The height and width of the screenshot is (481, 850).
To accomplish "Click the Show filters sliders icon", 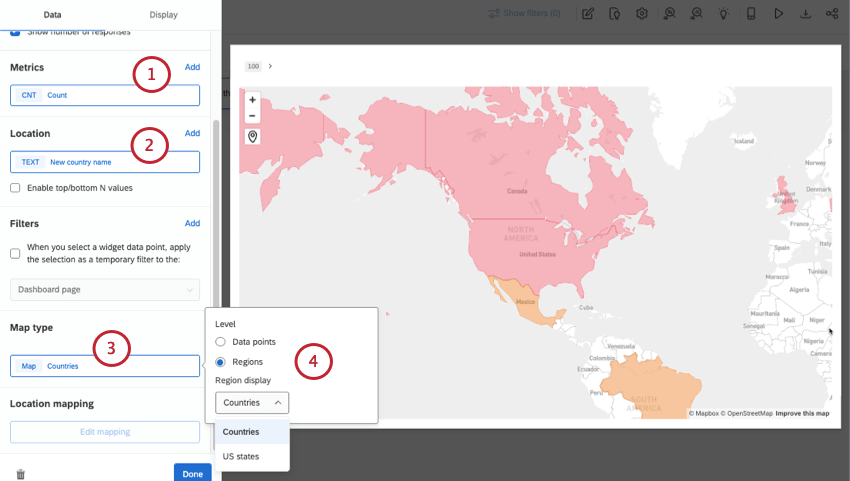I will [493, 13].
